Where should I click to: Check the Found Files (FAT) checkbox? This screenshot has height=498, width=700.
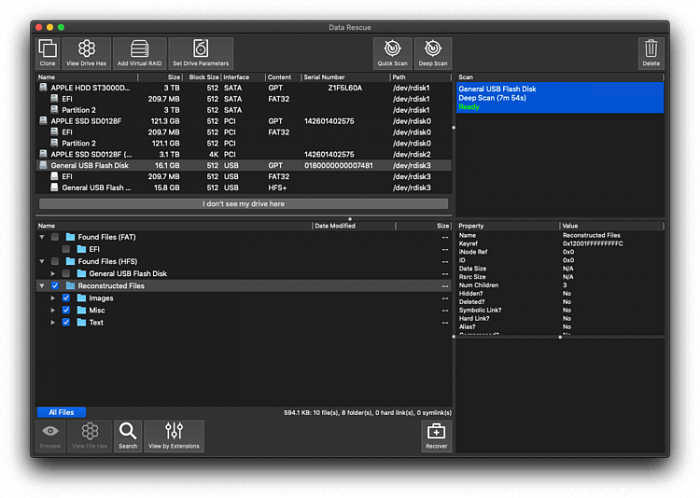pyautogui.click(x=55, y=237)
